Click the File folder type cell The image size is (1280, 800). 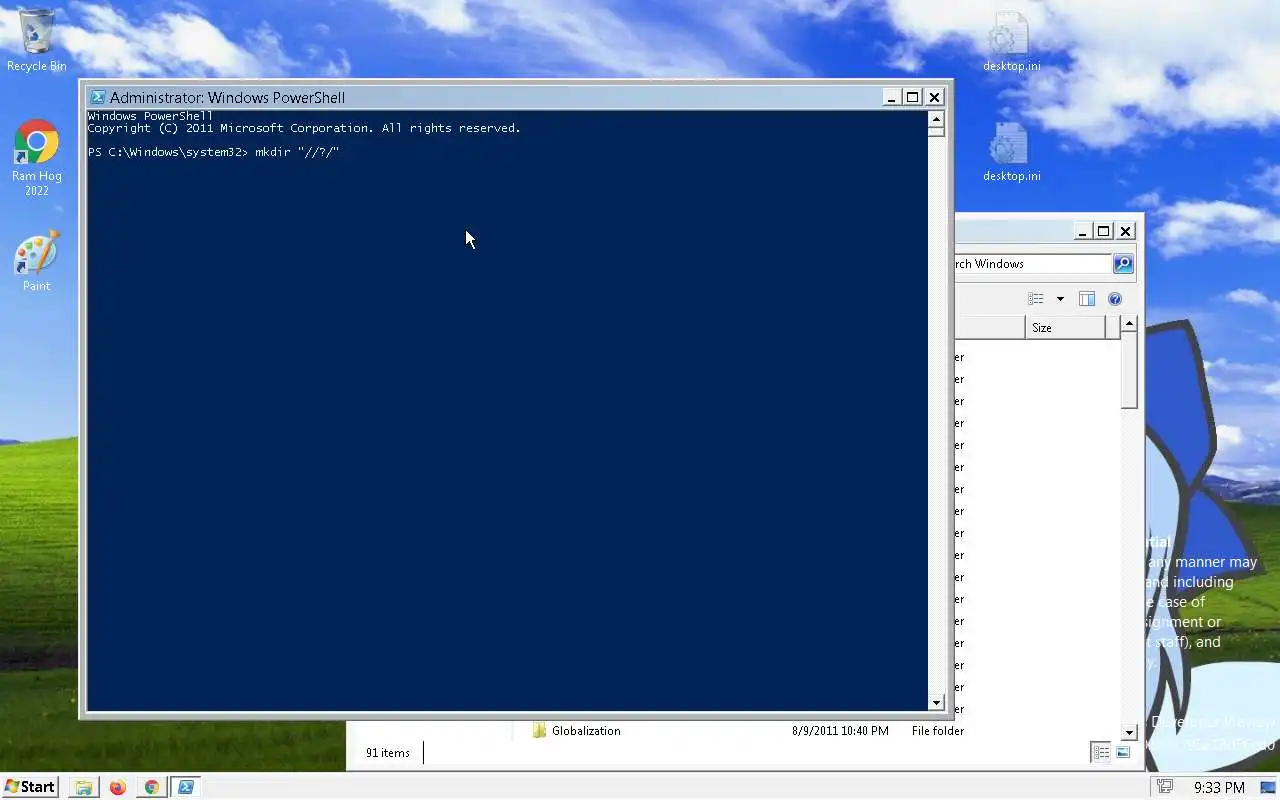click(938, 731)
